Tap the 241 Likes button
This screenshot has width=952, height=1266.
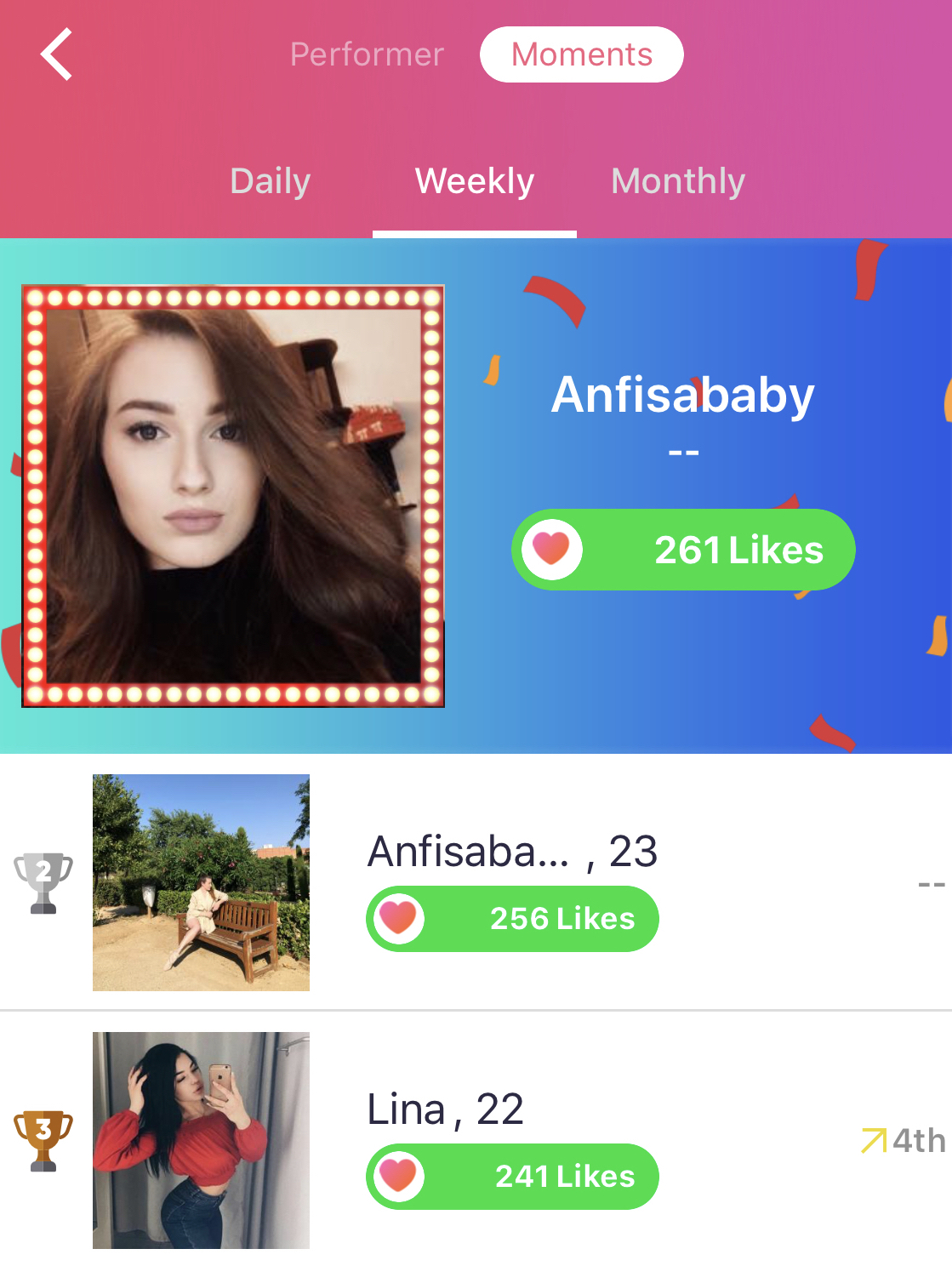click(512, 1177)
